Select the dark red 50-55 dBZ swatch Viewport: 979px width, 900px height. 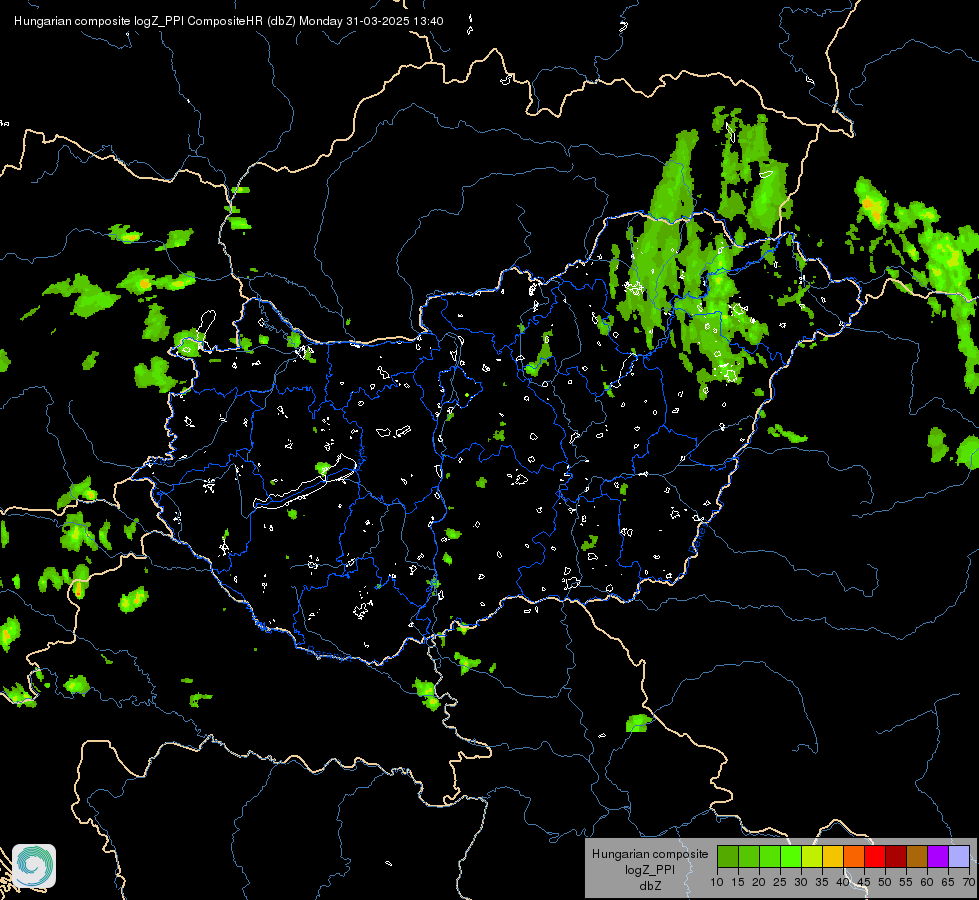896,857
